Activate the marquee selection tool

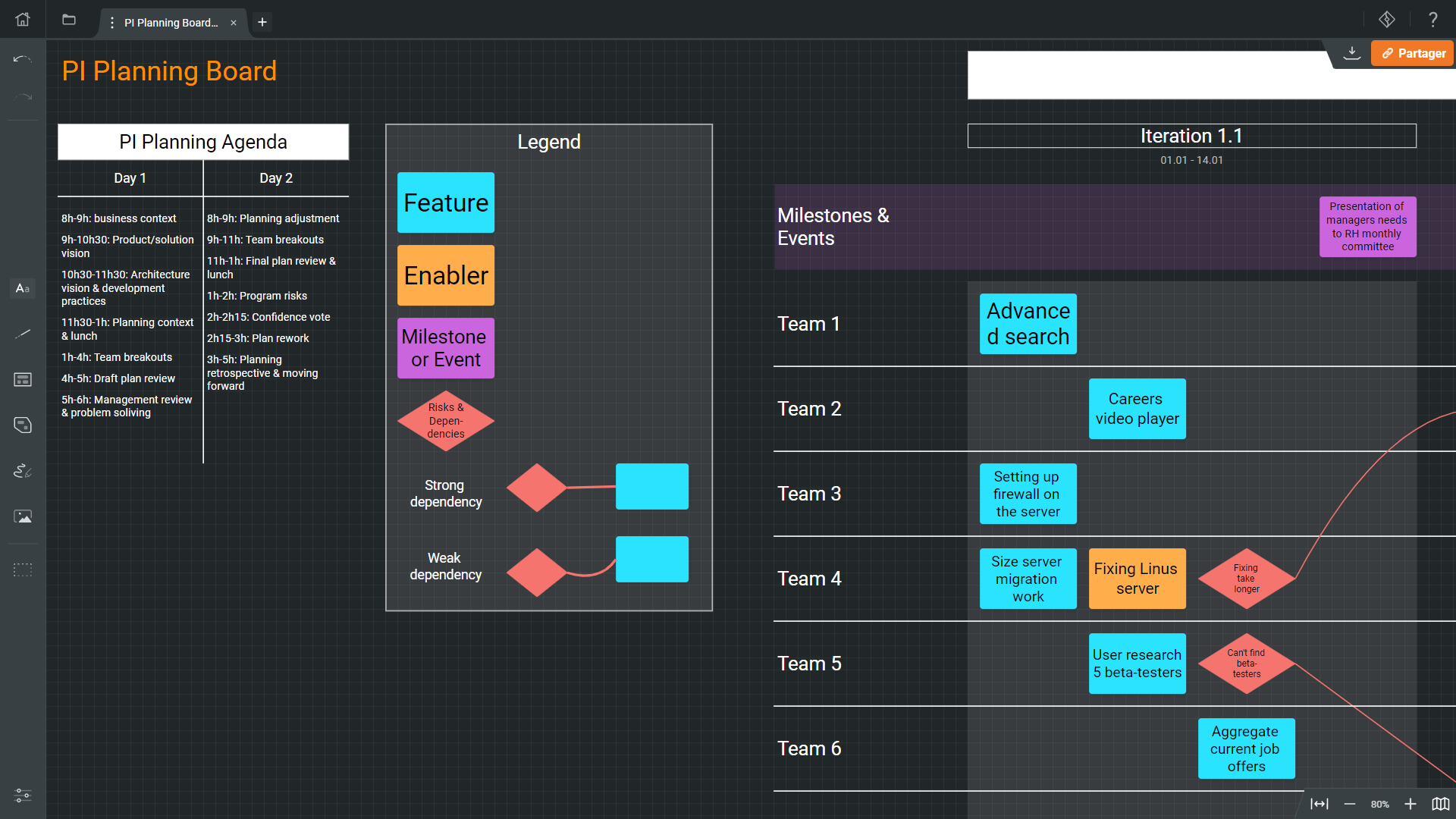tap(23, 570)
